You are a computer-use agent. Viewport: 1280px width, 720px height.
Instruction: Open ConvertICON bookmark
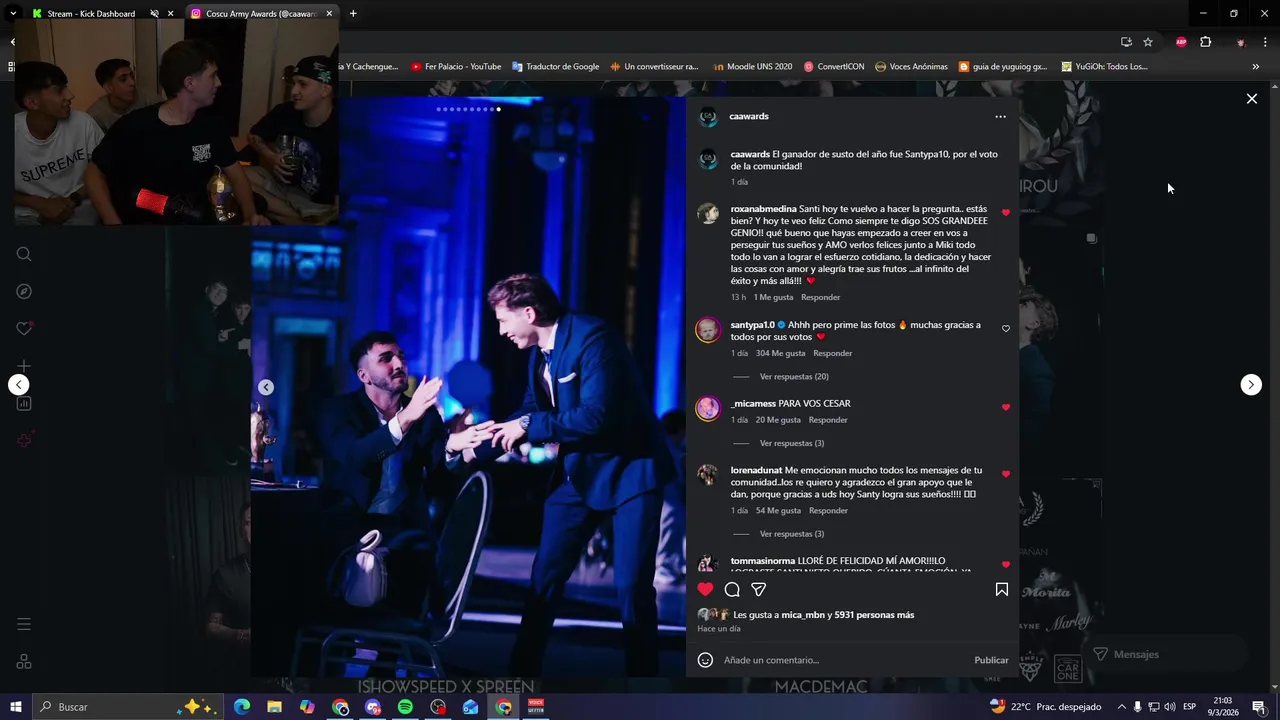pyautogui.click(x=834, y=67)
